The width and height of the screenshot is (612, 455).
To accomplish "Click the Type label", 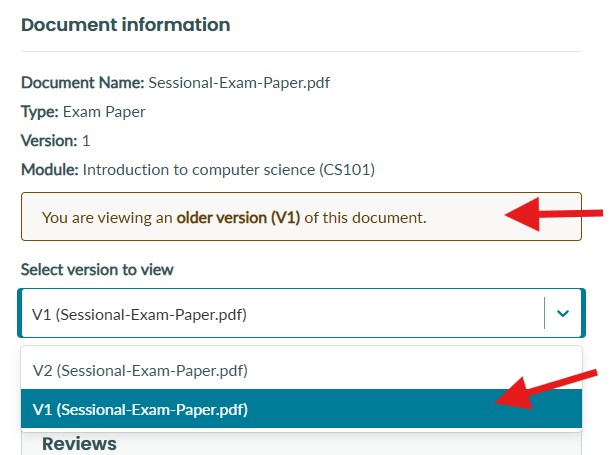I will click(39, 112).
